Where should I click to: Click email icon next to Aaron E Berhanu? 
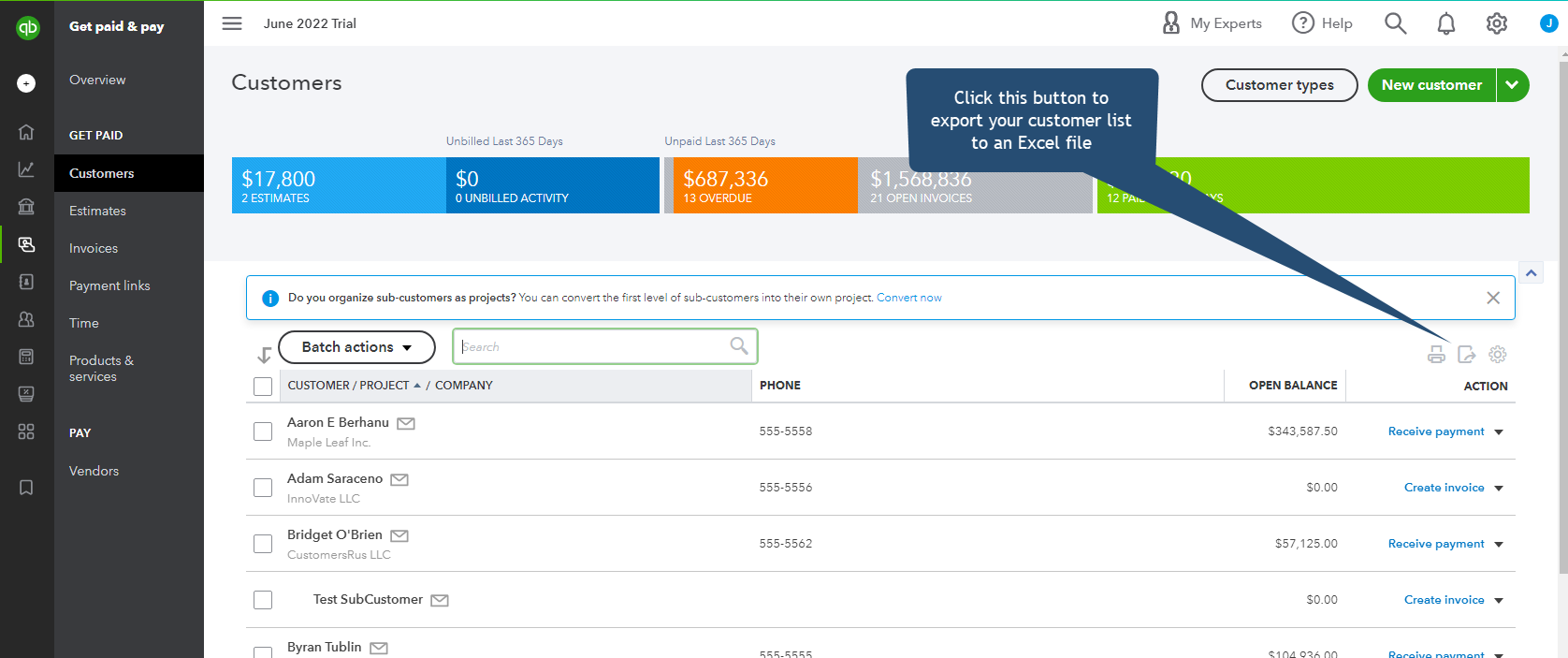click(x=406, y=424)
